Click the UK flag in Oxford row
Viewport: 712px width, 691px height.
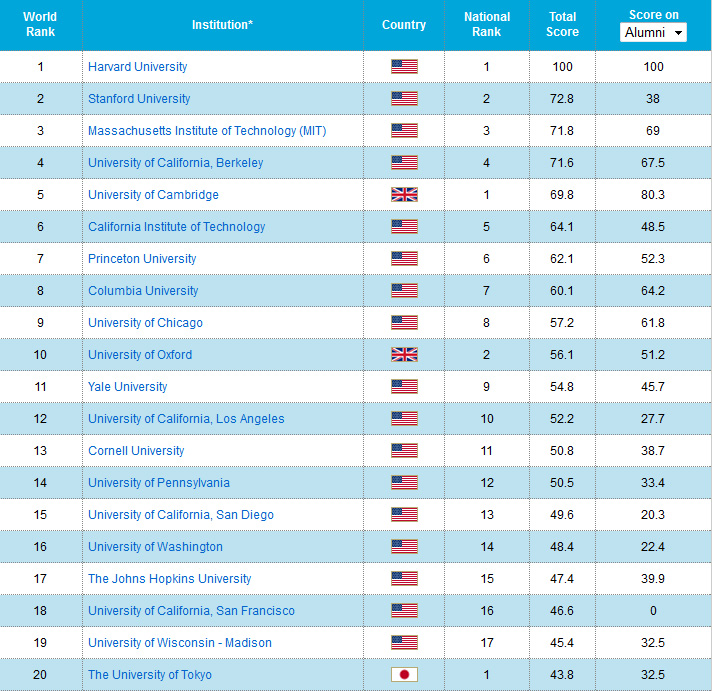tap(404, 355)
